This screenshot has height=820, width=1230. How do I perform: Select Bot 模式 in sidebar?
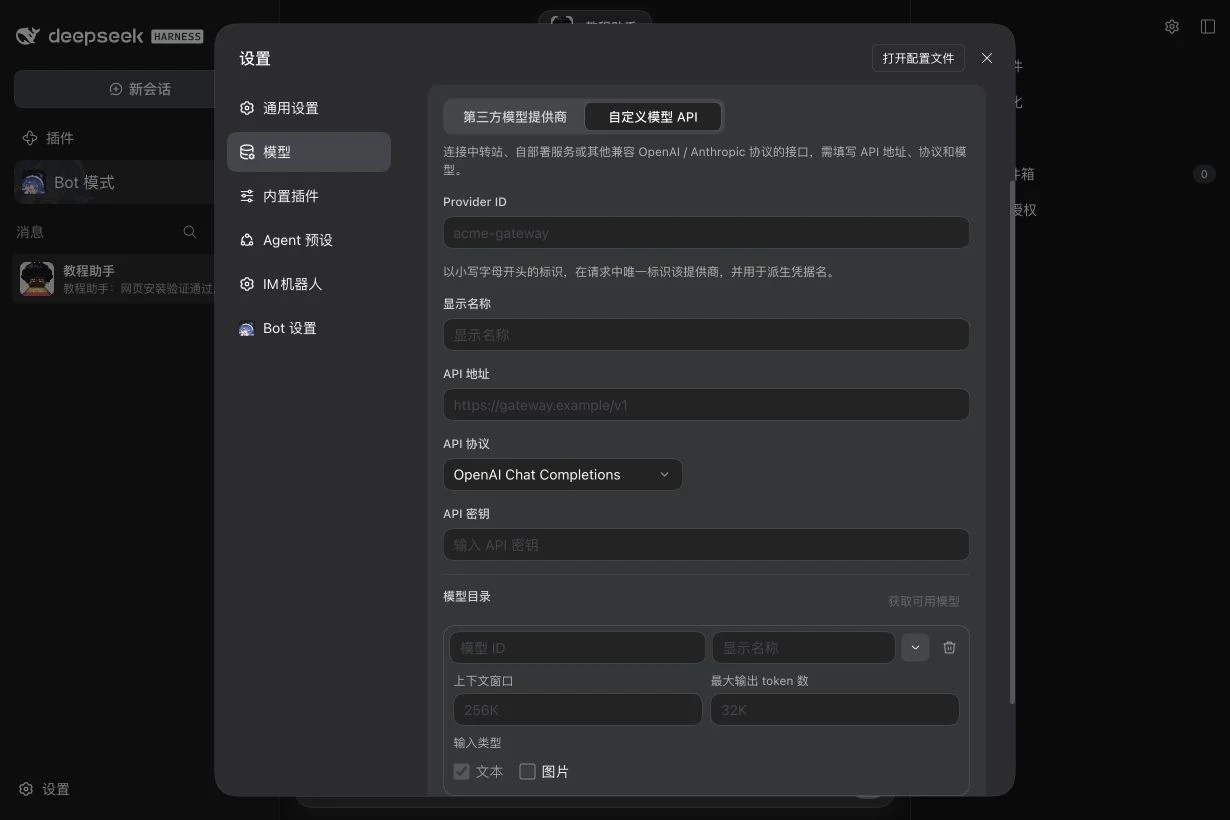[115, 182]
